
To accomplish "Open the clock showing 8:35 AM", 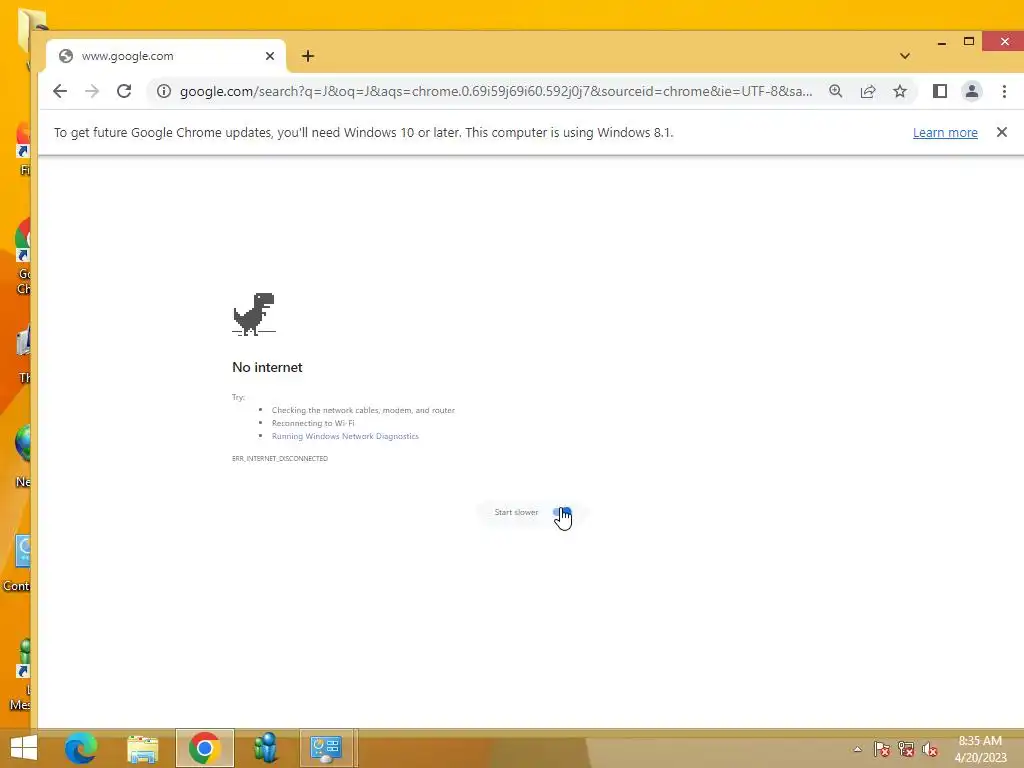I will [980, 749].
